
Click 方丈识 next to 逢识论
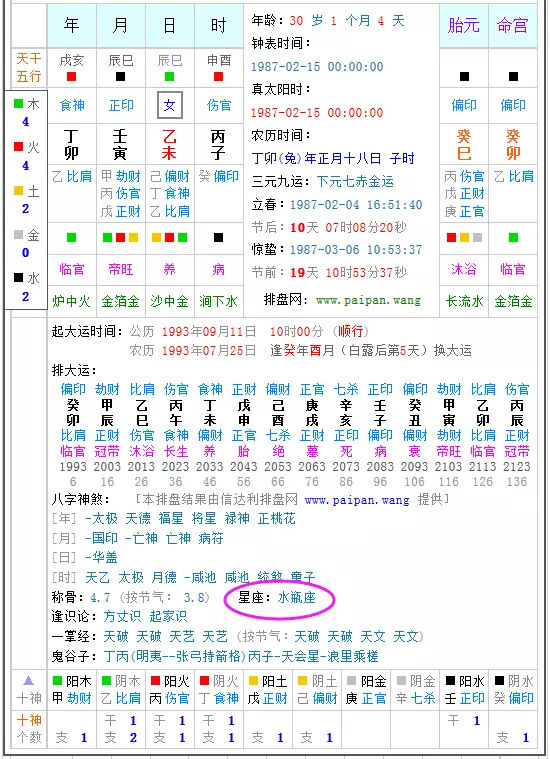click(x=122, y=617)
